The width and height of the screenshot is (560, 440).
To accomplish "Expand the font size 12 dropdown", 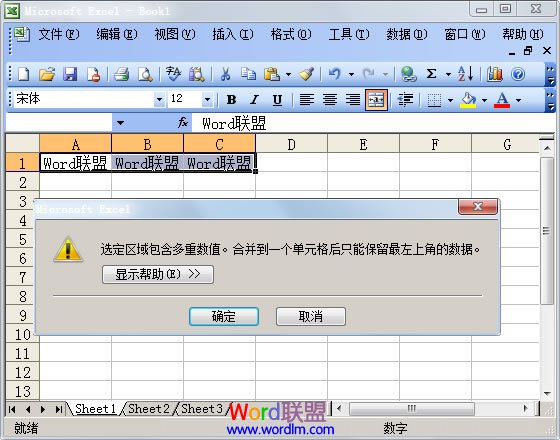I will [x=207, y=100].
